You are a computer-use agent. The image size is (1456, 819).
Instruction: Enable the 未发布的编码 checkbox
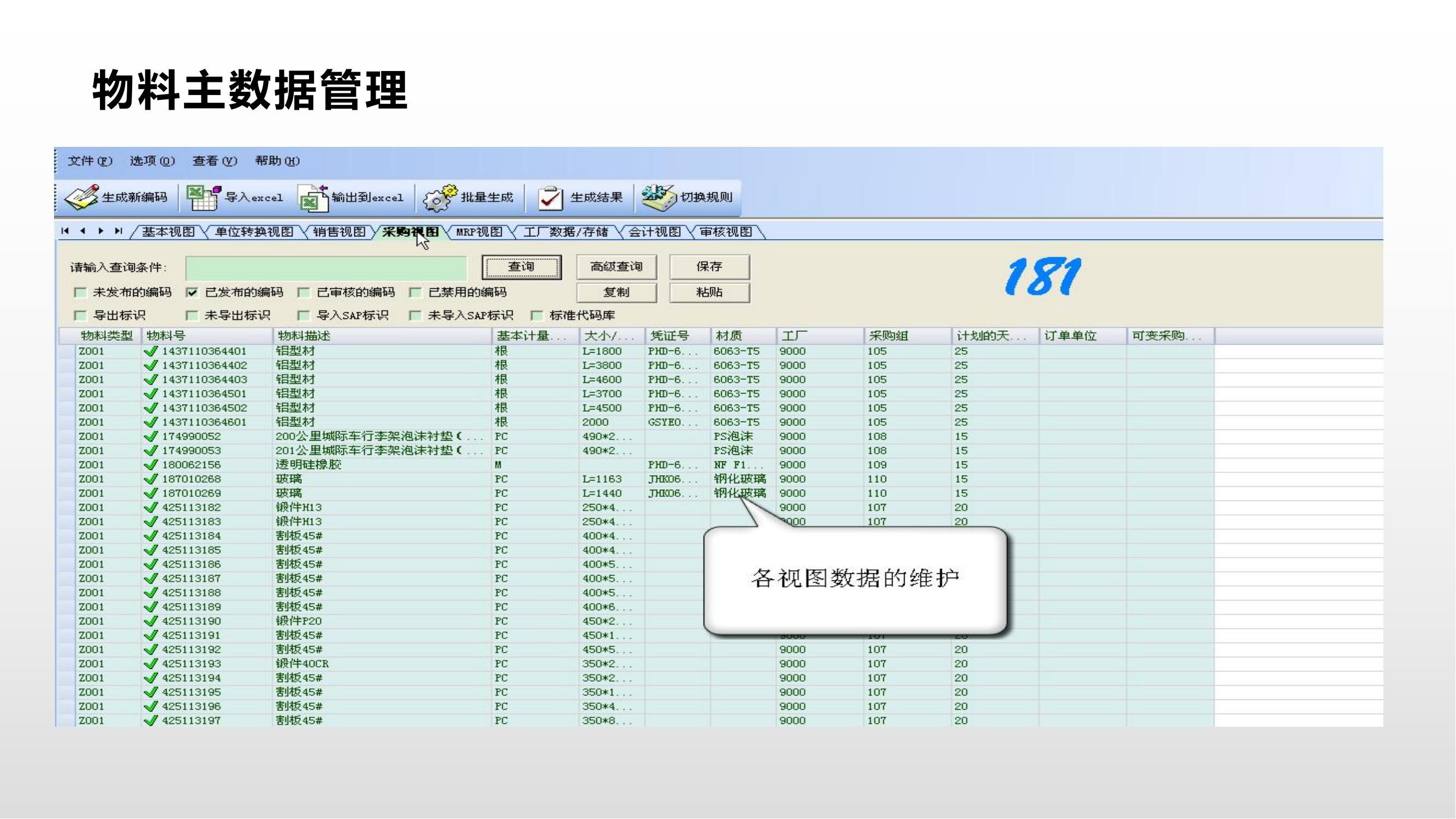(80, 292)
